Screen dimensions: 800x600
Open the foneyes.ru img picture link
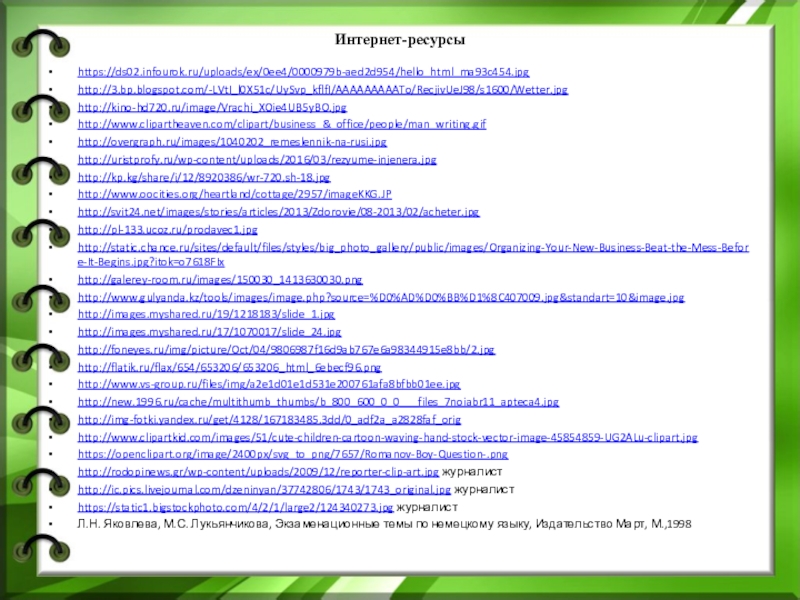coord(286,350)
